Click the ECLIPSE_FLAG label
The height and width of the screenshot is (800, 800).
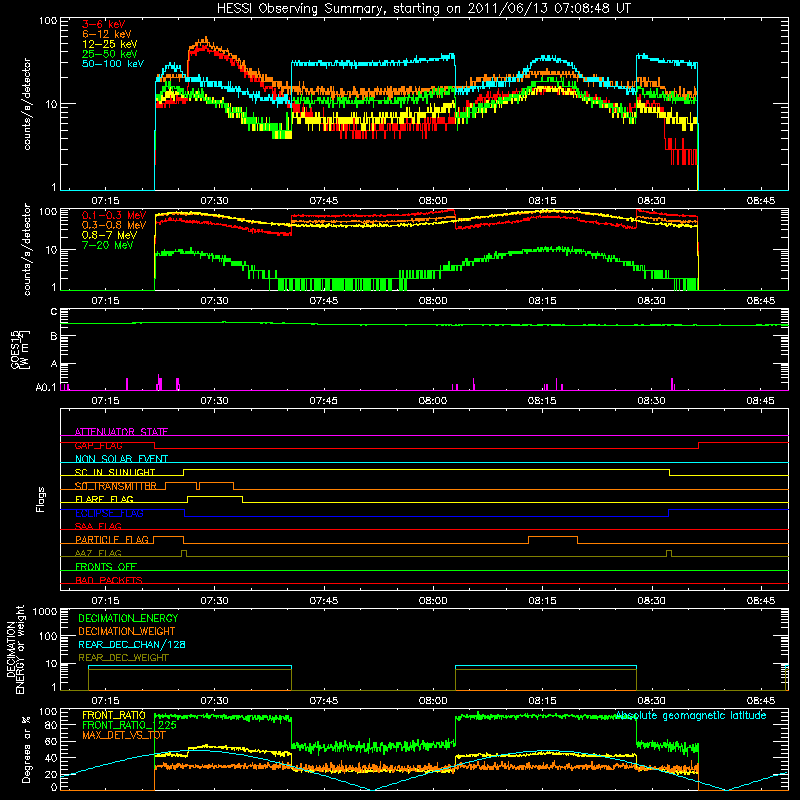tap(109, 513)
